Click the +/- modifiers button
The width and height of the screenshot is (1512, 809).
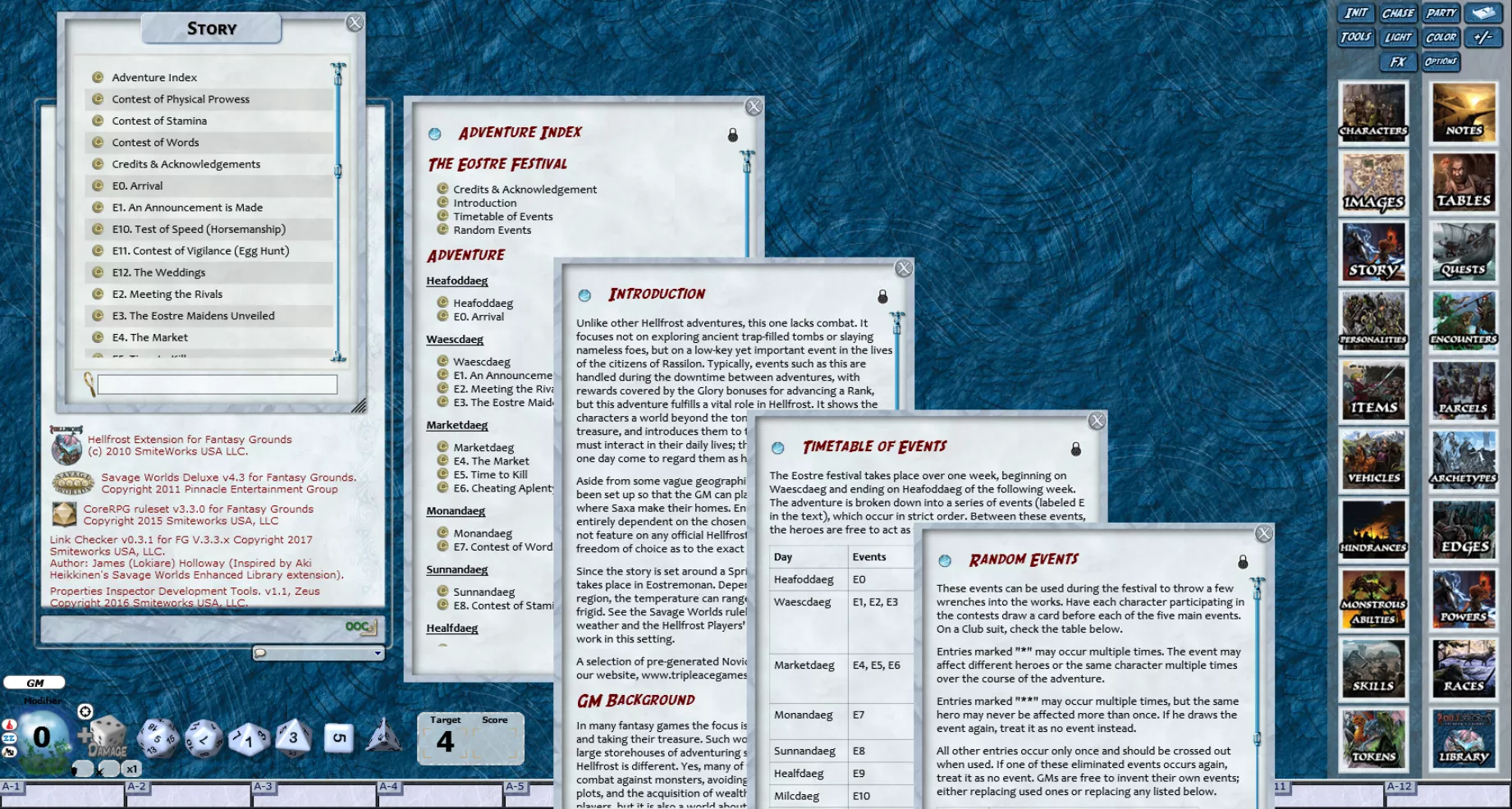1483,37
